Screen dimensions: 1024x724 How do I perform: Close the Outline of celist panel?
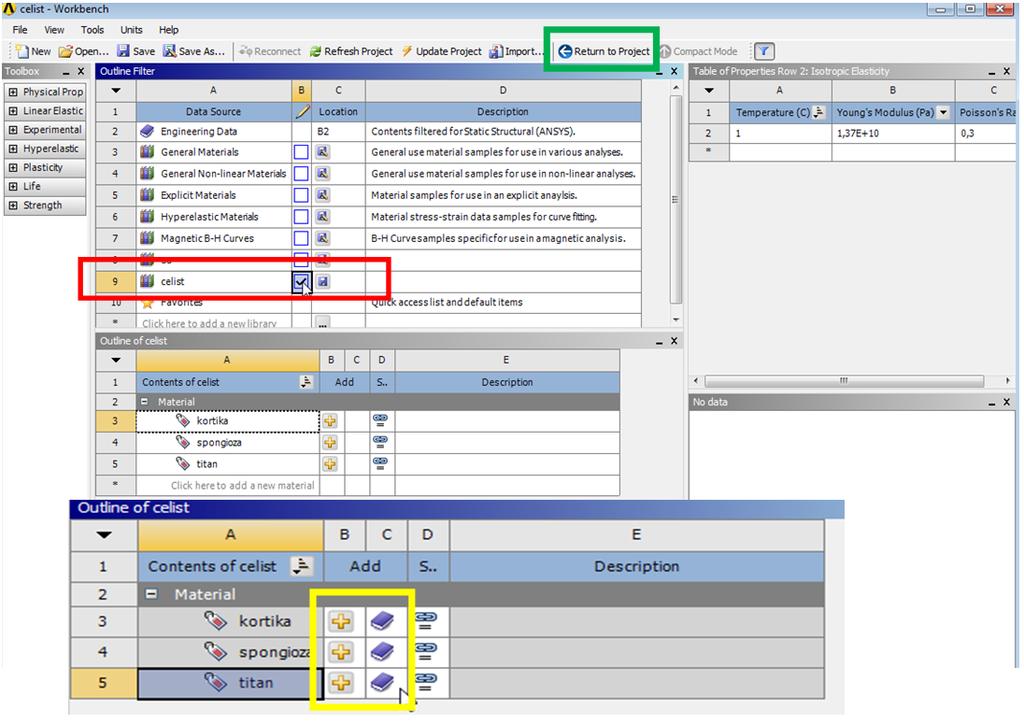coord(674,341)
